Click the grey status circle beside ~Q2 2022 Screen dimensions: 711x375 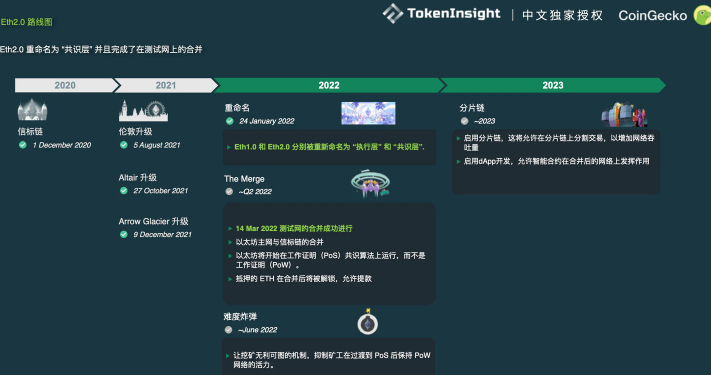click(x=229, y=191)
